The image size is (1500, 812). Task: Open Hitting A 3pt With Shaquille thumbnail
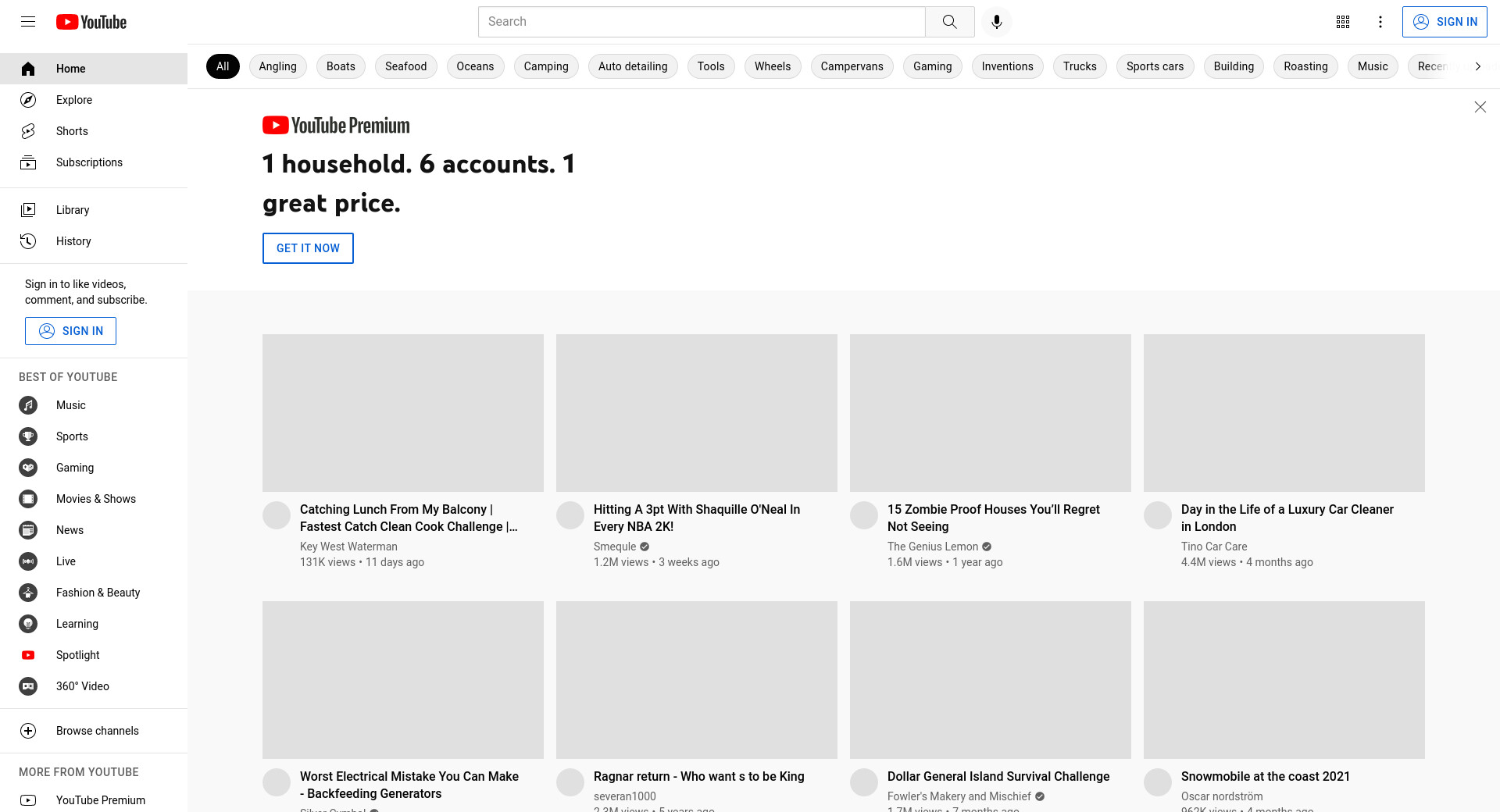click(697, 413)
